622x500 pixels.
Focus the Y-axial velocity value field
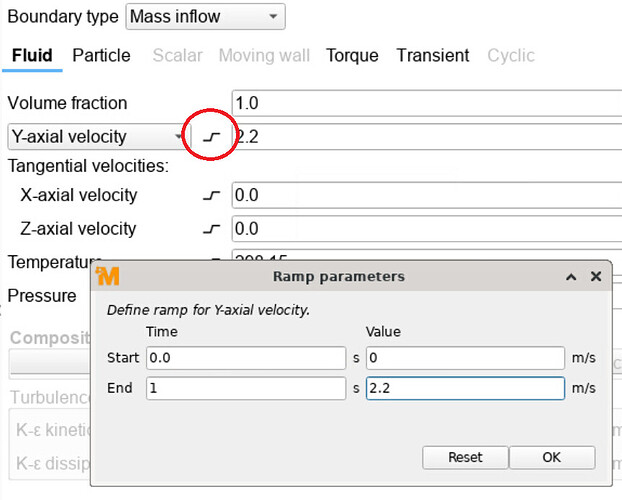tap(427, 137)
